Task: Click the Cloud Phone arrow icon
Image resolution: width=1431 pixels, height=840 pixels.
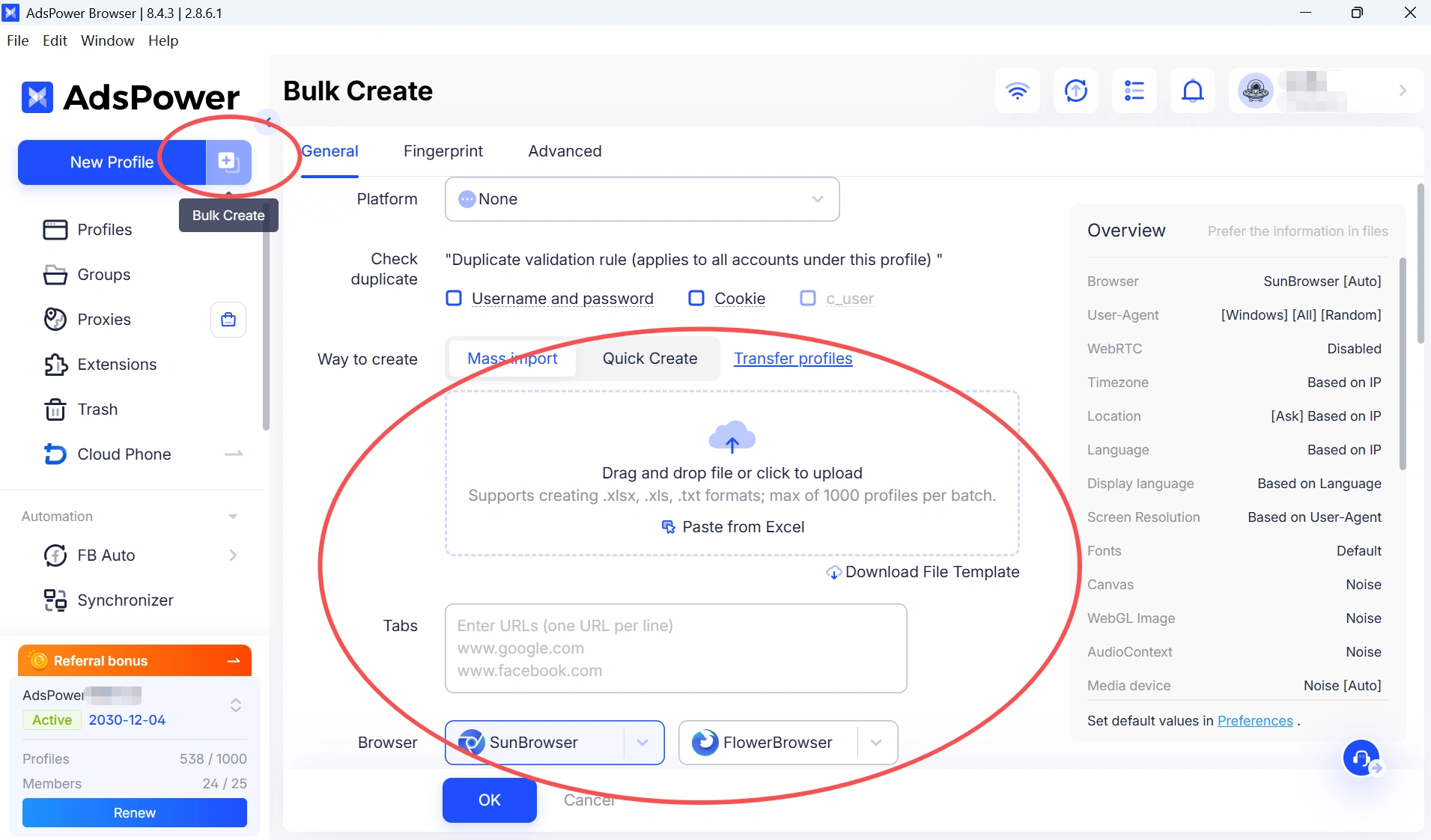Action: 234,454
